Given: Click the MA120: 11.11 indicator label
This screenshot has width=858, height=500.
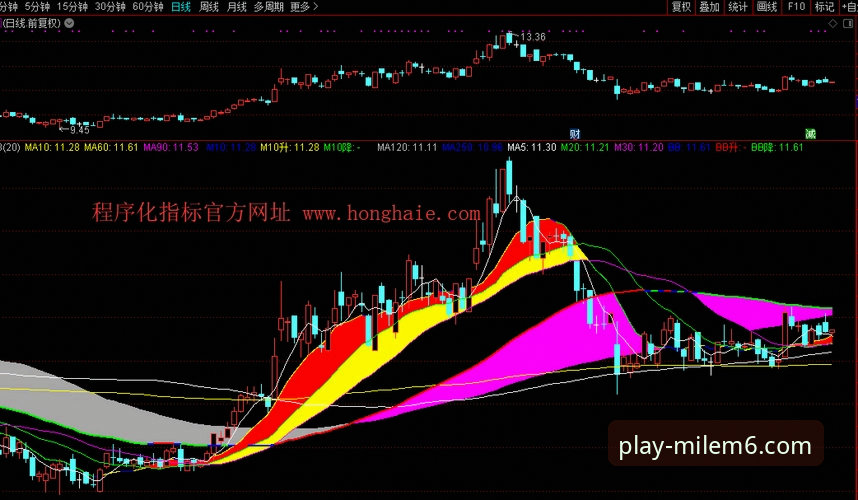Looking at the screenshot, I should point(407,147).
